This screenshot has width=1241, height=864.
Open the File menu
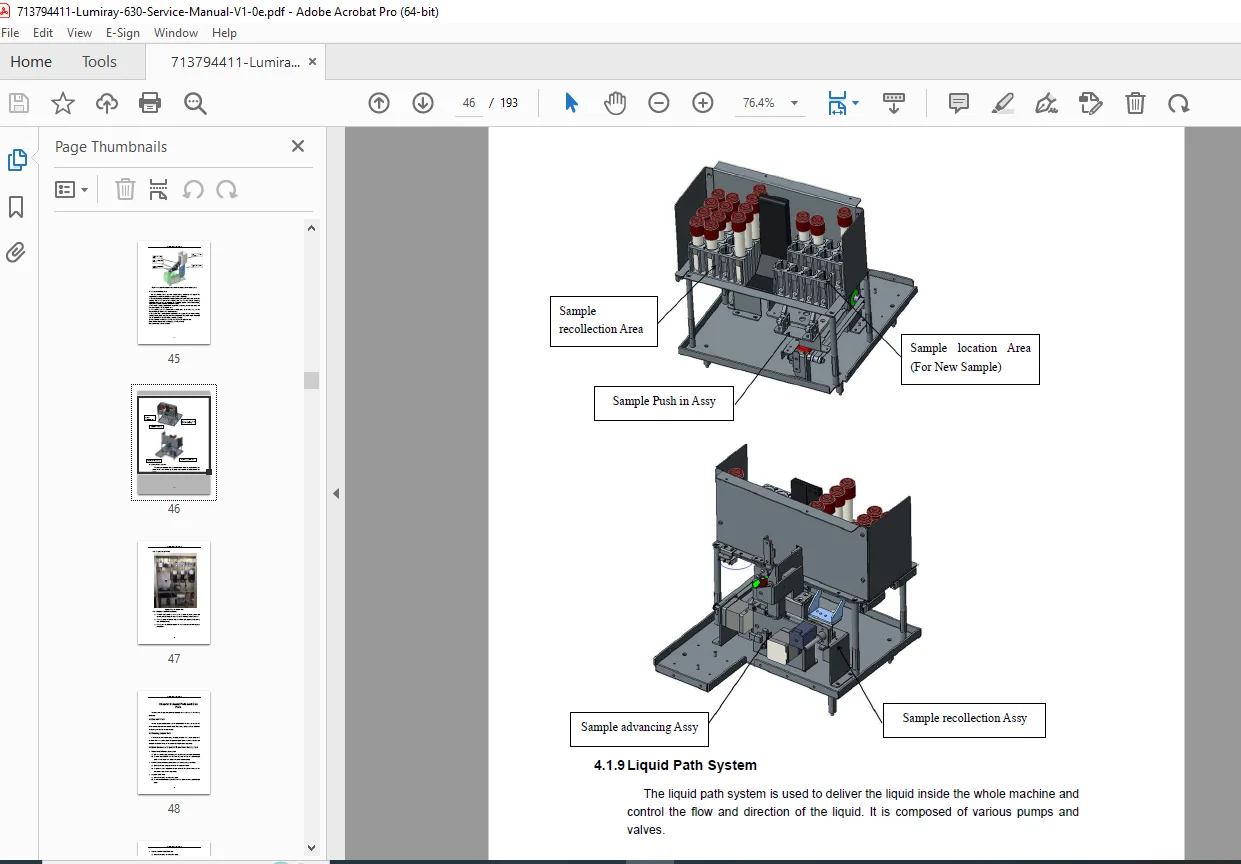click(10, 33)
